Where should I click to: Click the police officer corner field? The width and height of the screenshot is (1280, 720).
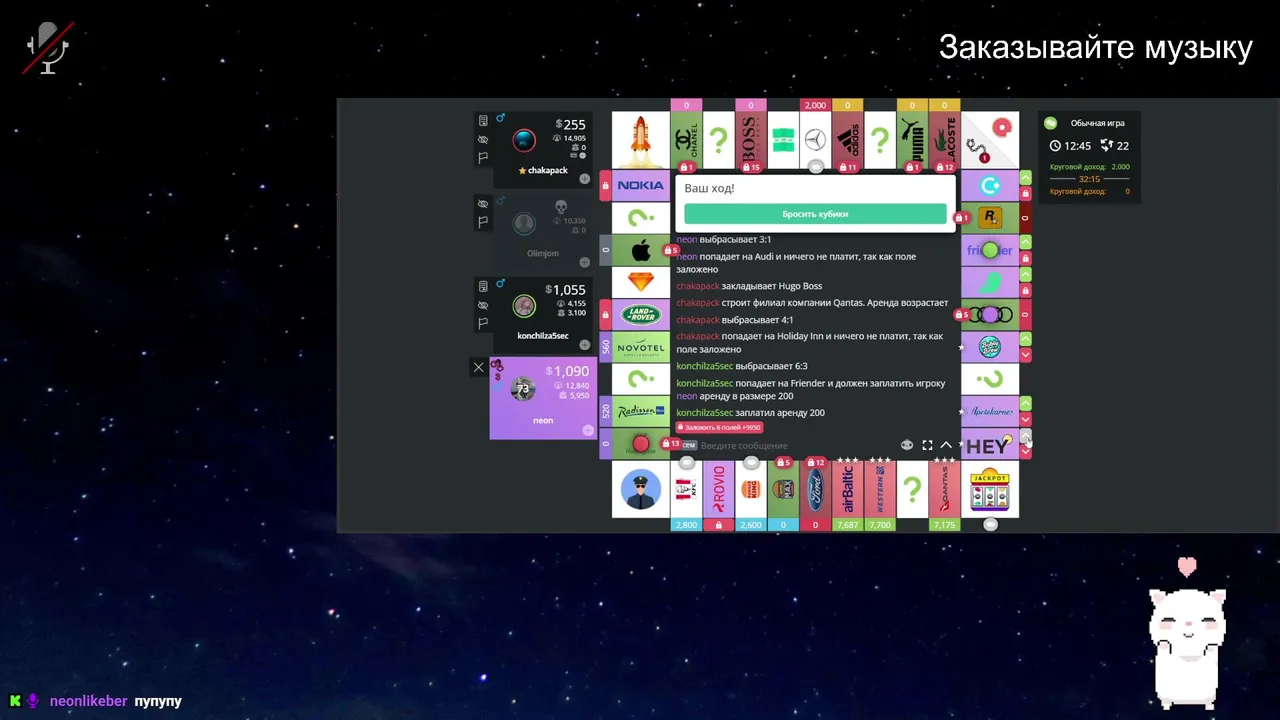pyautogui.click(x=641, y=489)
